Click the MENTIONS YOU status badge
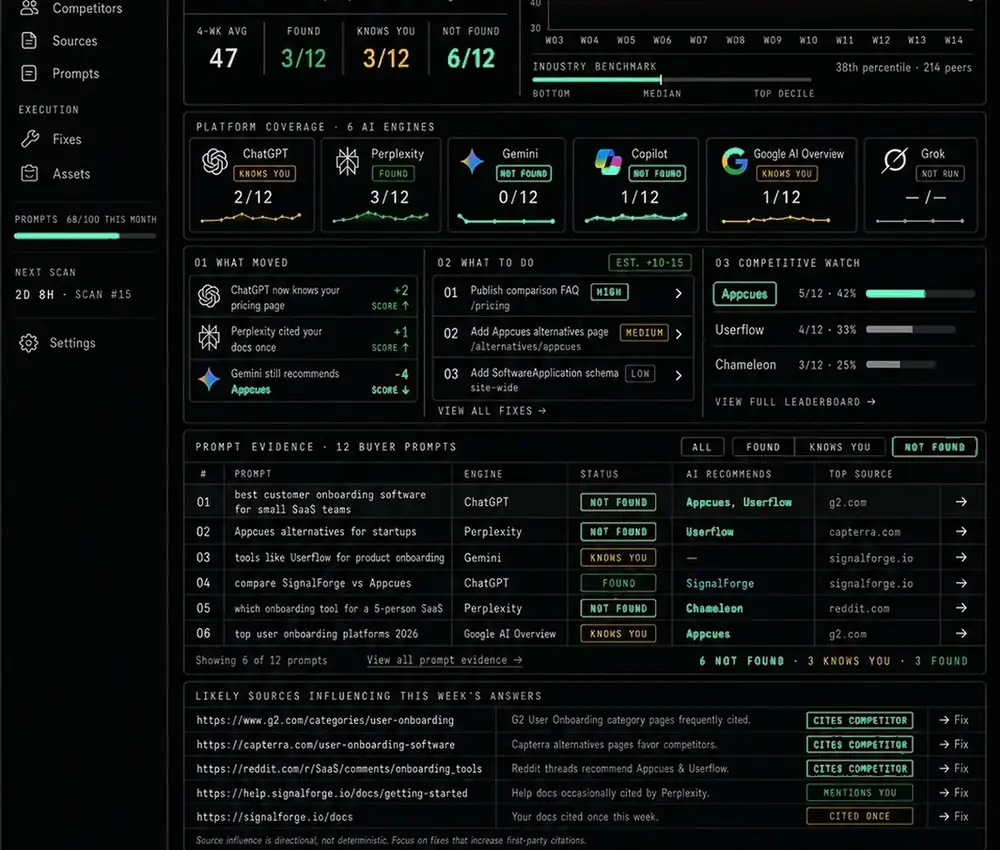Viewport: 1000px width, 850px height. [x=860, y=793]
